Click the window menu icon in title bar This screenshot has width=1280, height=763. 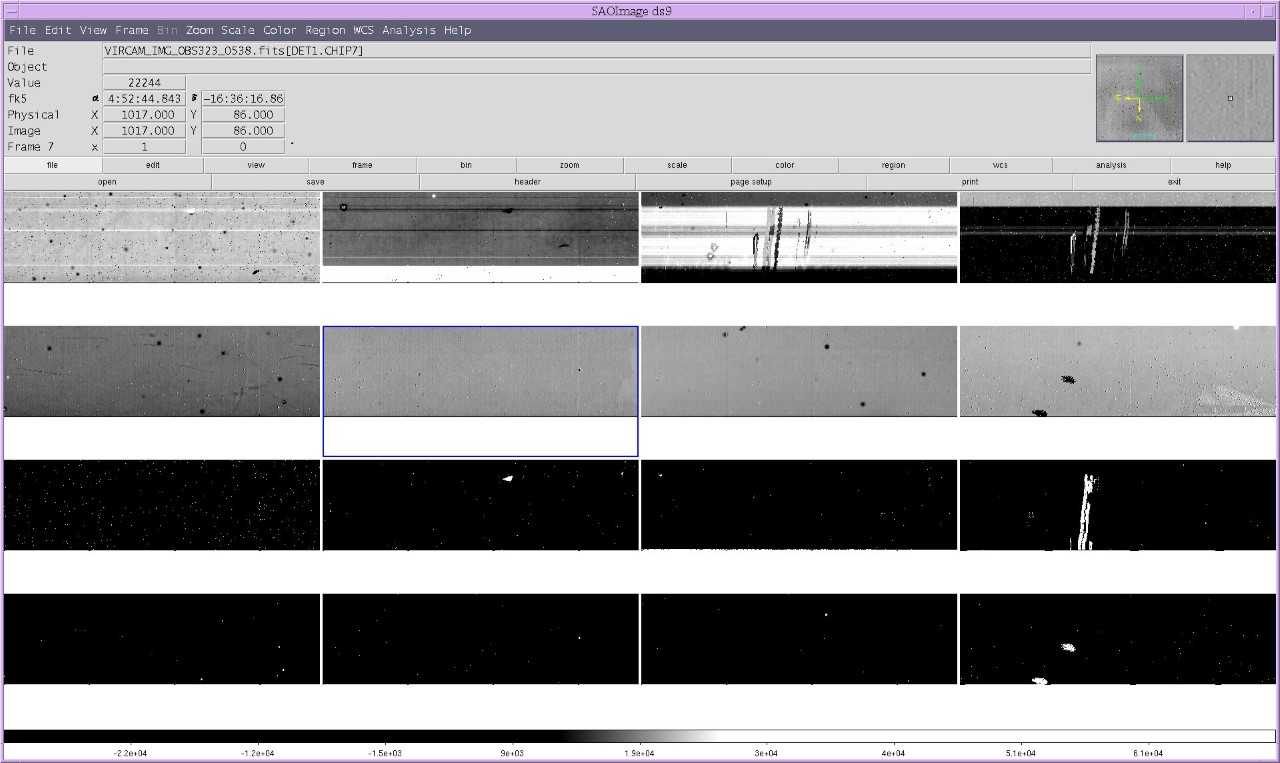click(x=10, y=10)
